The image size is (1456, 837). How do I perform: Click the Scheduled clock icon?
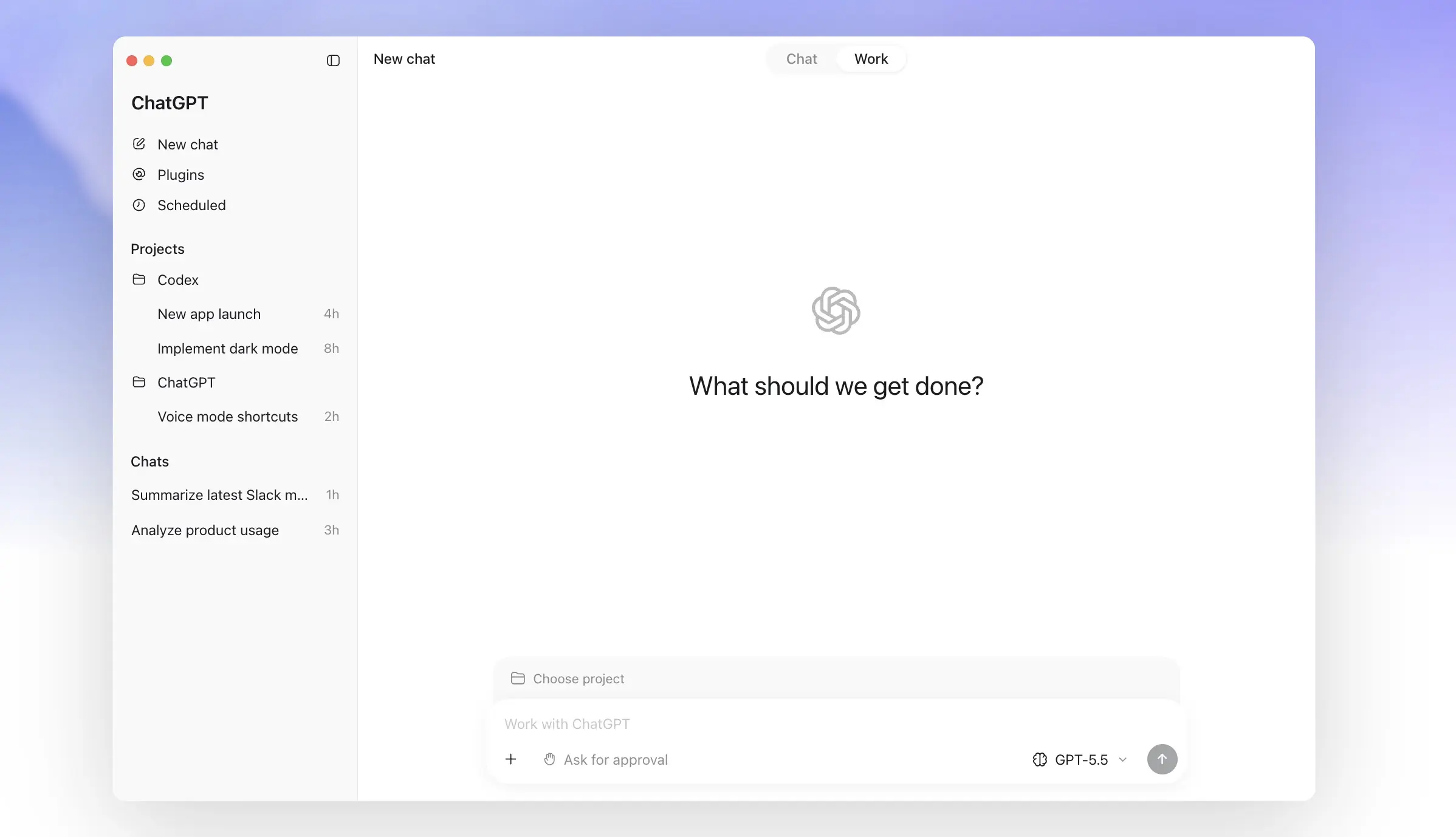coord(139,205)
